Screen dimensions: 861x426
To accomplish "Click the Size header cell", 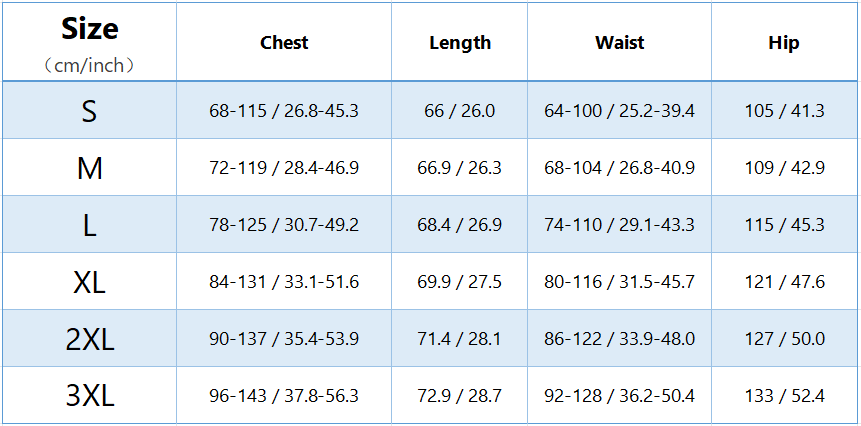I will (90, 30).
